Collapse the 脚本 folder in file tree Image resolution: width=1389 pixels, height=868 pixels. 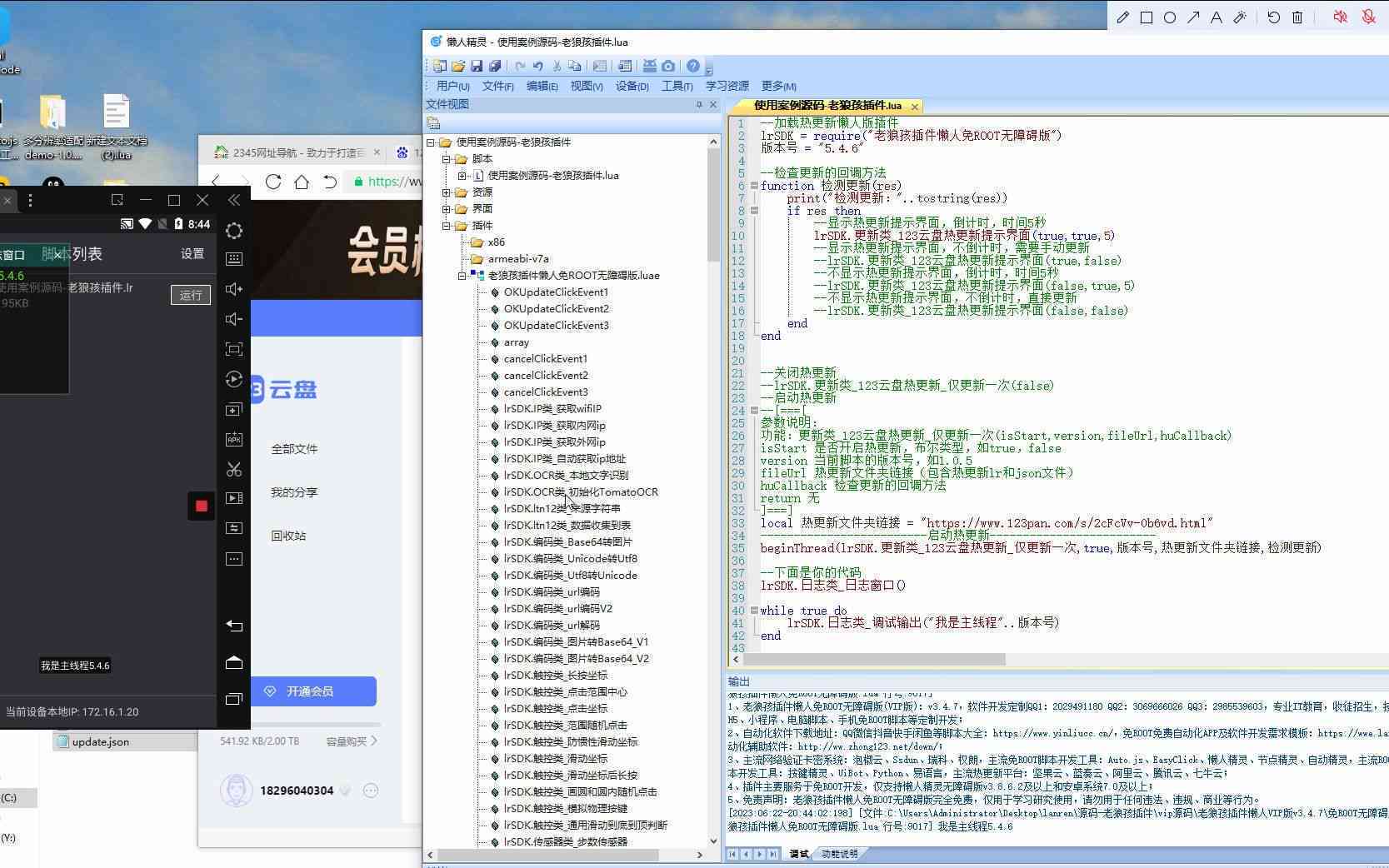tap(447, 158)
